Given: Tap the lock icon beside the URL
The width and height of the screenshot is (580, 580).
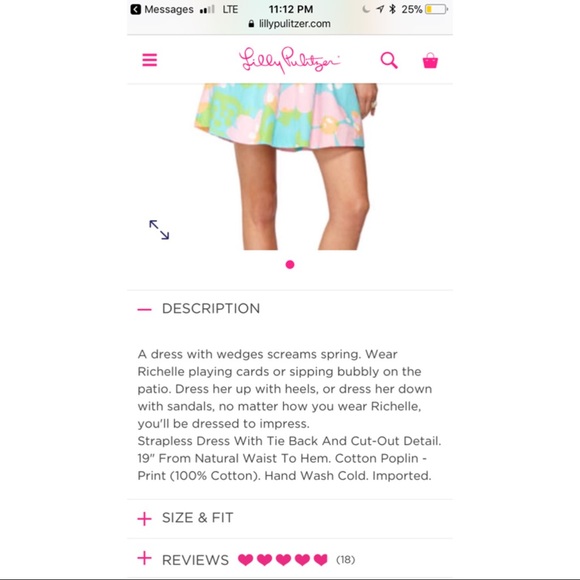Looking at the screenshot, I should (x=252, y=24).
